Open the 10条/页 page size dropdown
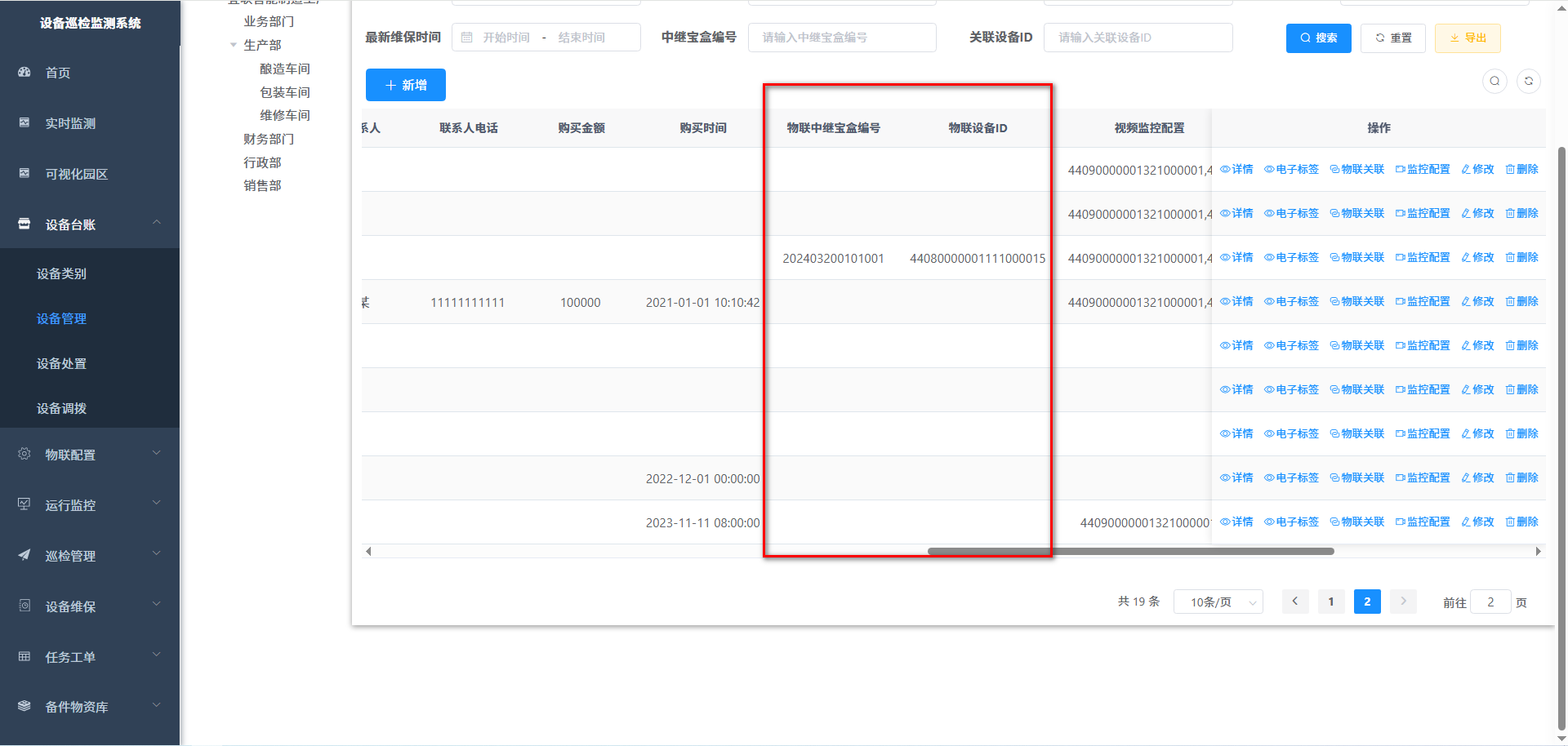Screen dimensions: 1568x746 click(1218, 602)
